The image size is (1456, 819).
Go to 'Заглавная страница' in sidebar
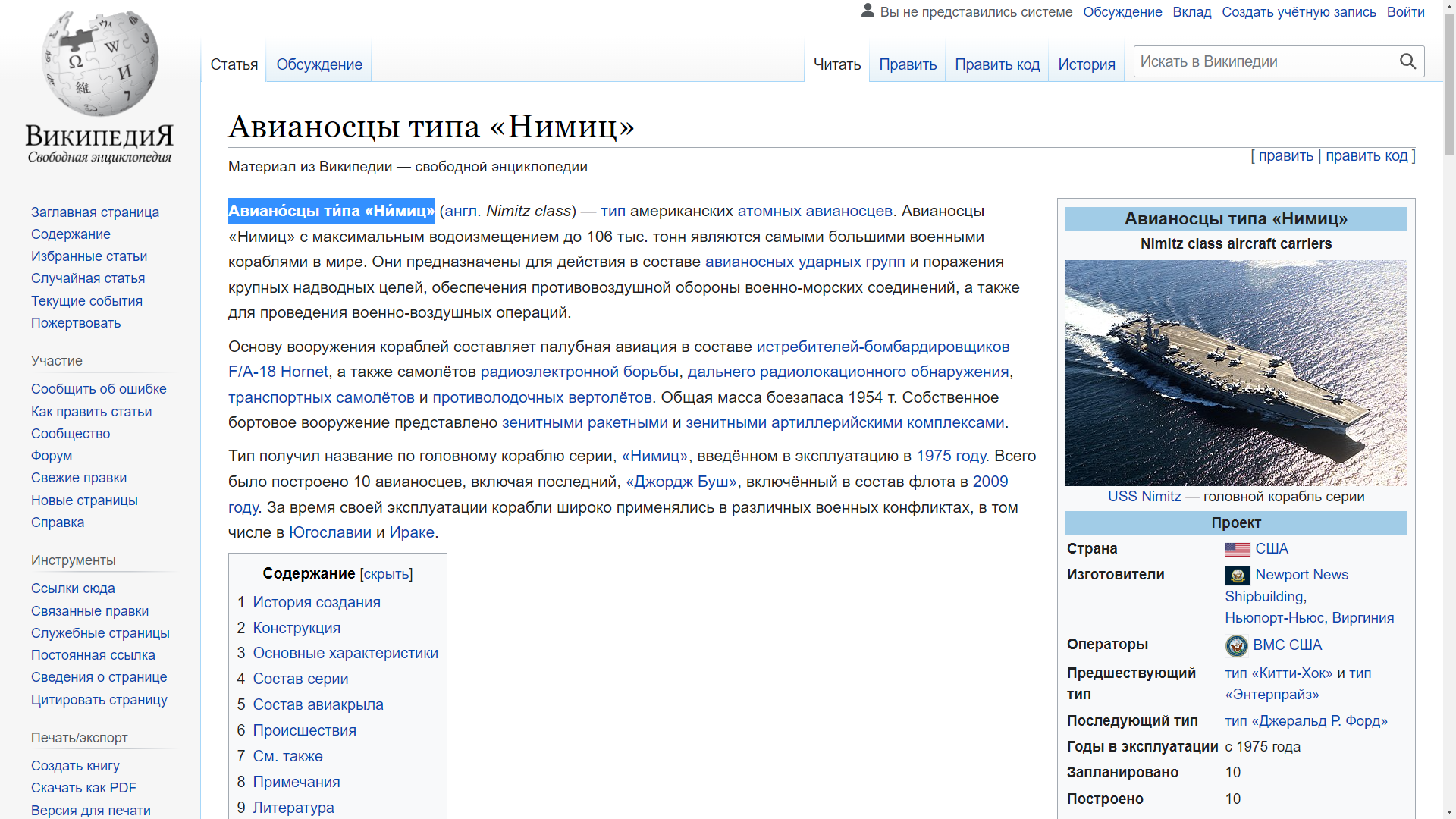coord(95,212)
